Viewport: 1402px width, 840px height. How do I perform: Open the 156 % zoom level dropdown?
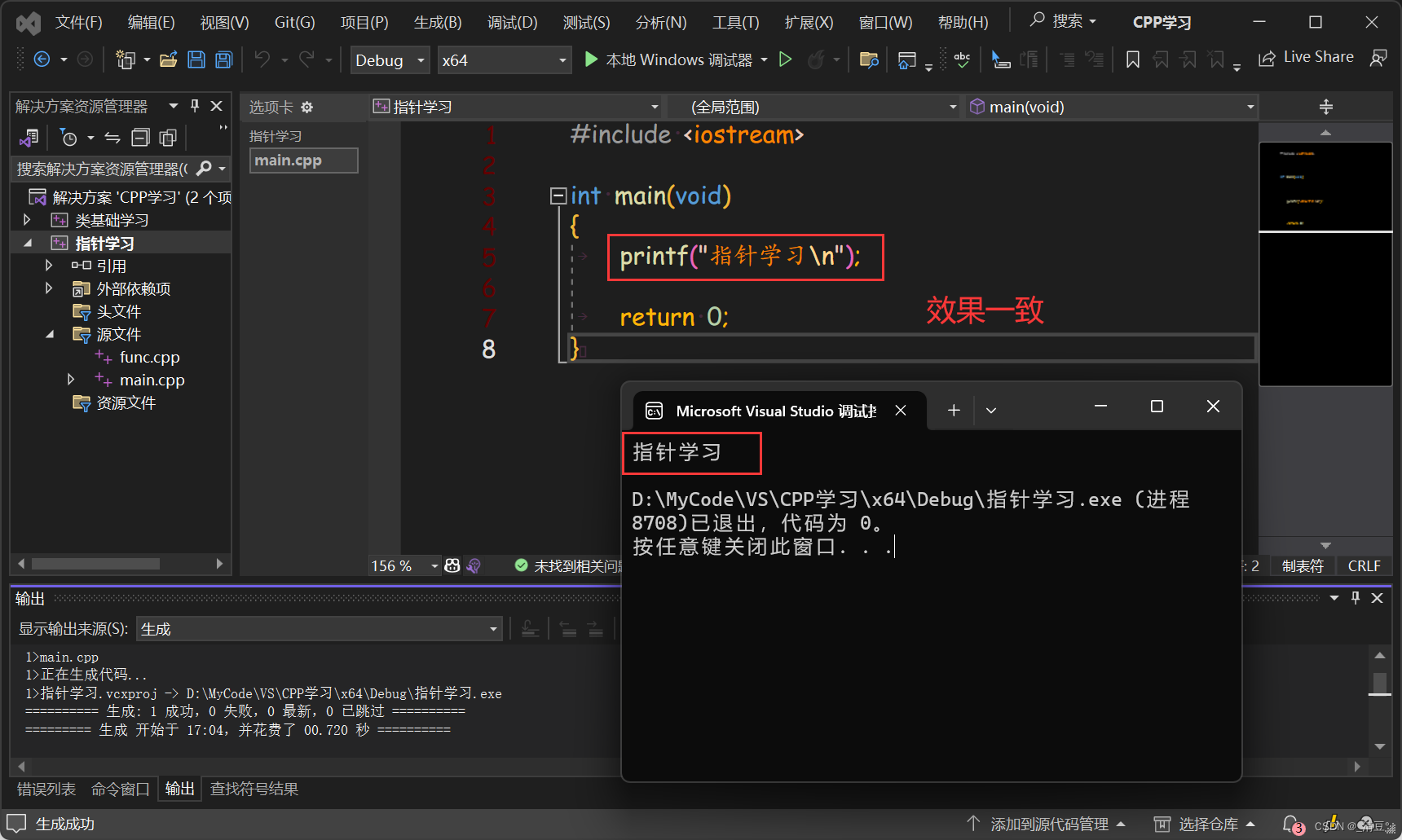404,565
